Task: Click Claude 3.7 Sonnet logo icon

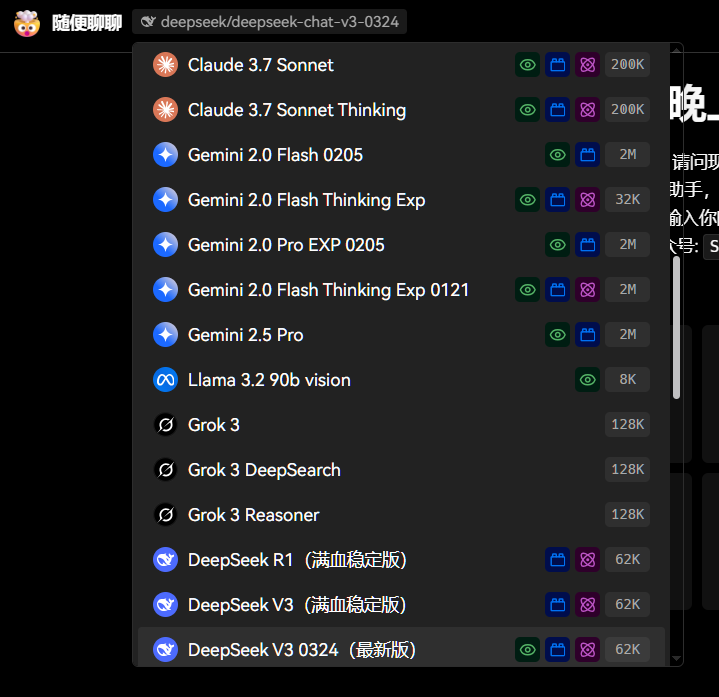Action: click(166, 65)
